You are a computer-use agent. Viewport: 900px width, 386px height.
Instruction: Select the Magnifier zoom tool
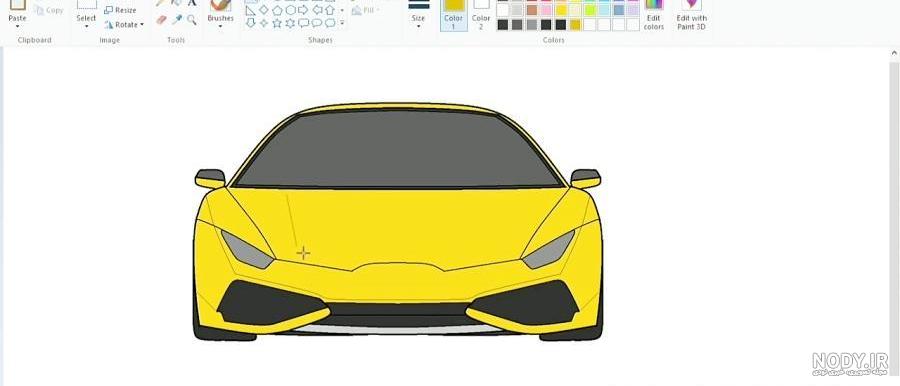pos(192,20)
